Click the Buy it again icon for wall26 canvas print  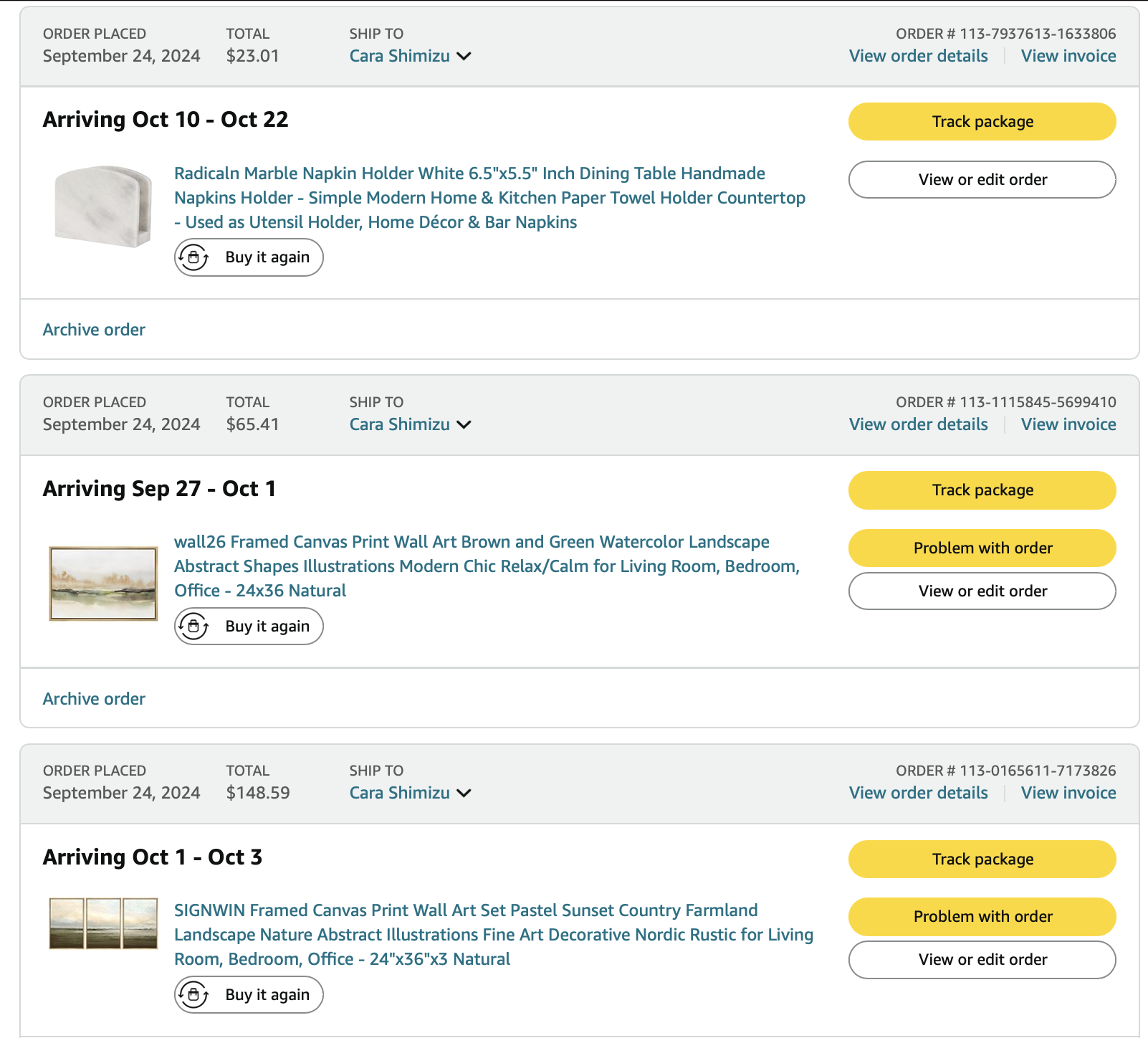pos(193,627)
